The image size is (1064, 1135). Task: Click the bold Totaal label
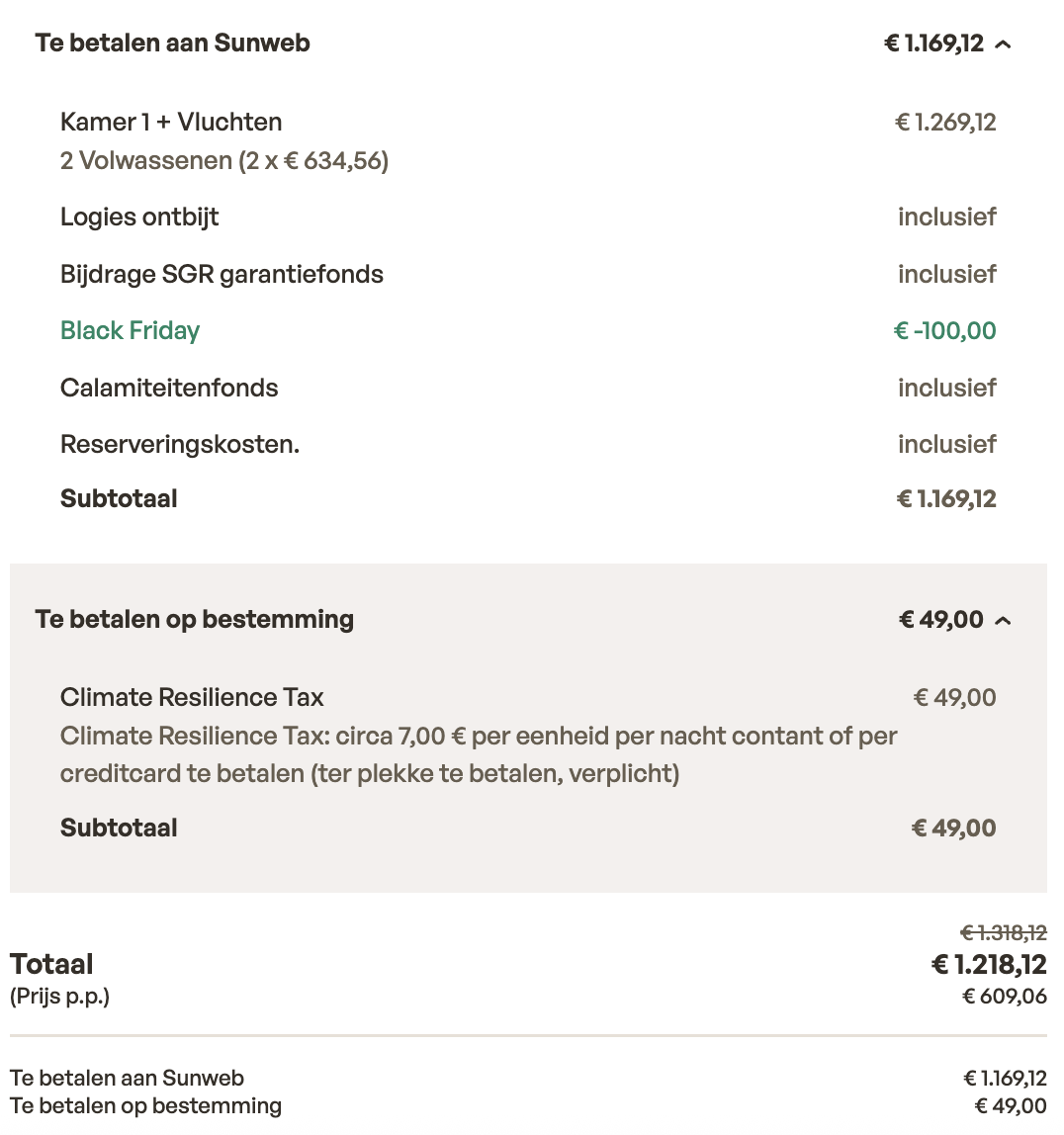click(51, 964)
